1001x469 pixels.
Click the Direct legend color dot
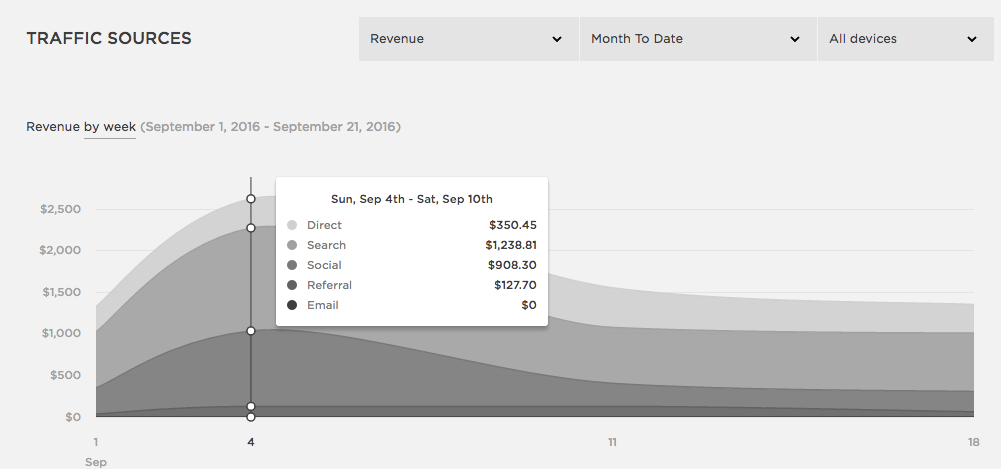pos(292,225)
